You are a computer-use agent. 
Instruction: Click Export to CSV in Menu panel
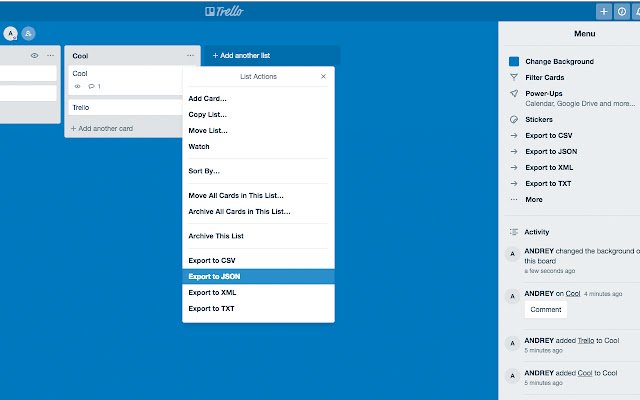tap(549, 136)
